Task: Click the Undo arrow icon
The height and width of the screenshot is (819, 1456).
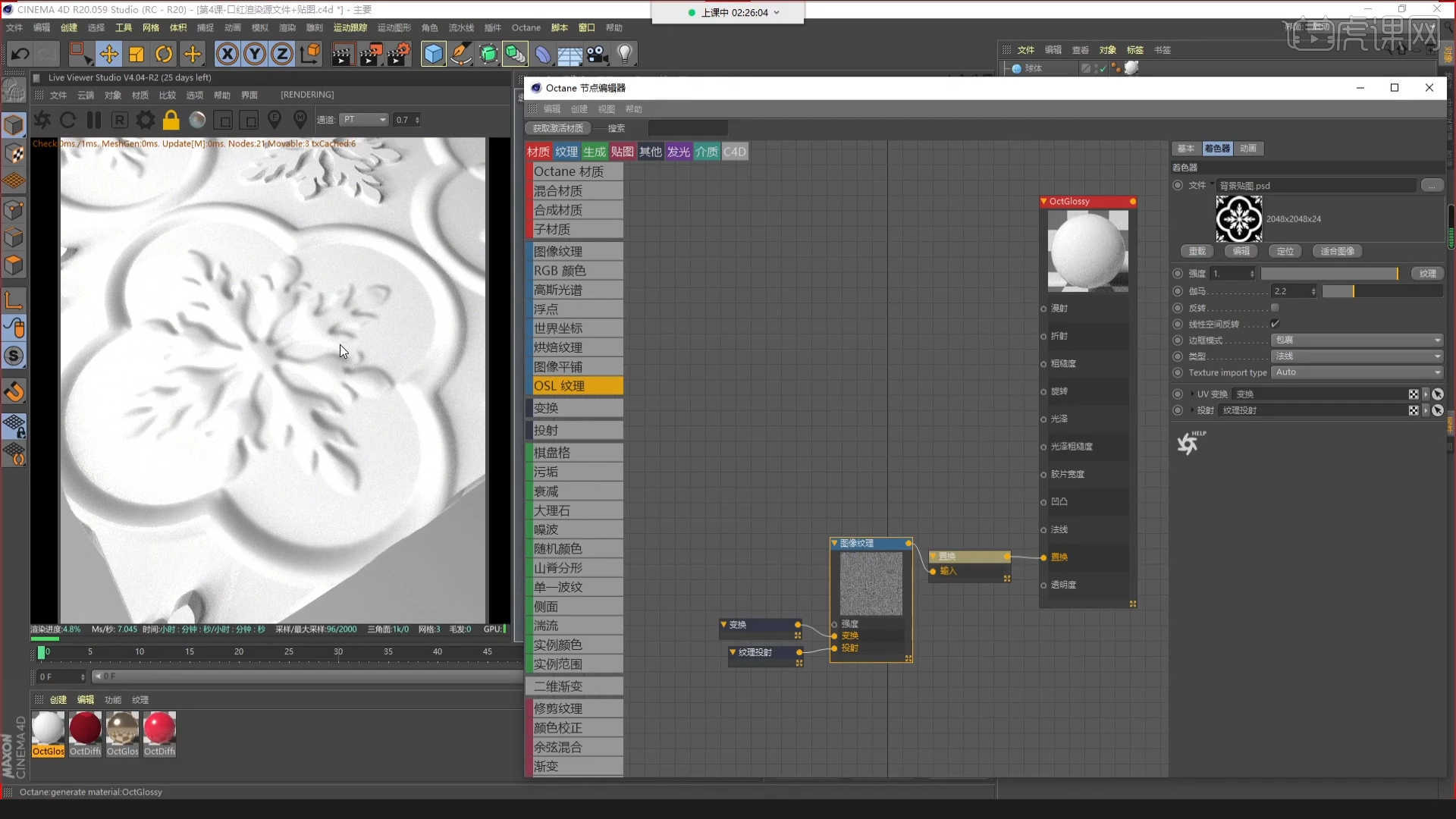Action: point(20,54)
